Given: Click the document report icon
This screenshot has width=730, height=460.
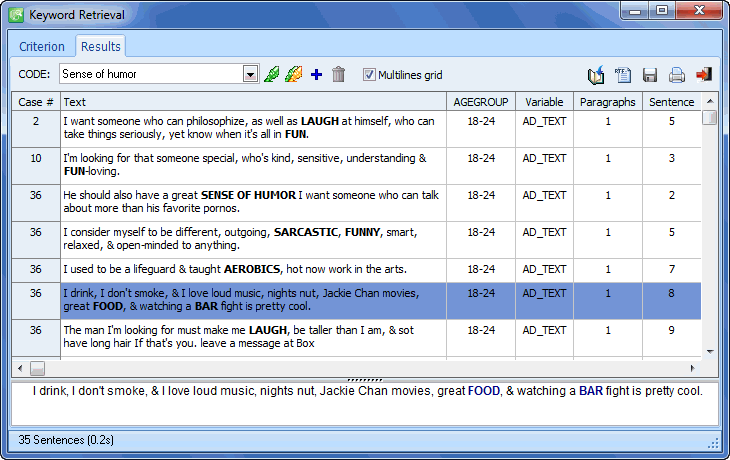Looking at the screenshot, I should click(x=624, y=75).
